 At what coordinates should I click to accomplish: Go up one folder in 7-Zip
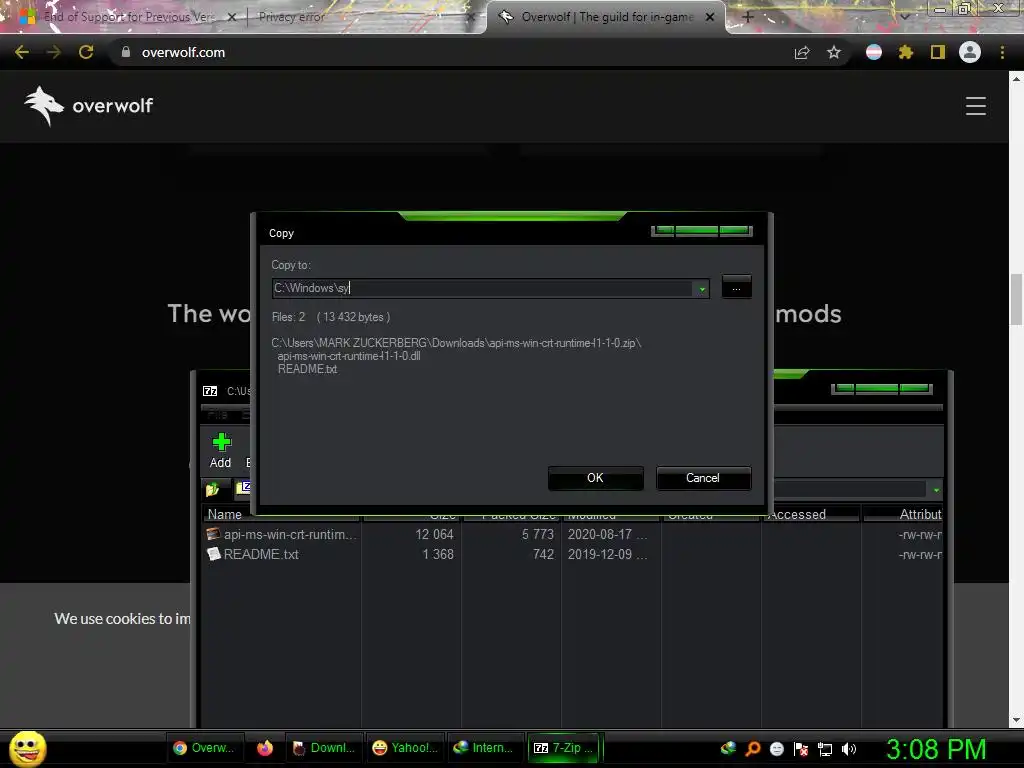click(x=212, y=489)
